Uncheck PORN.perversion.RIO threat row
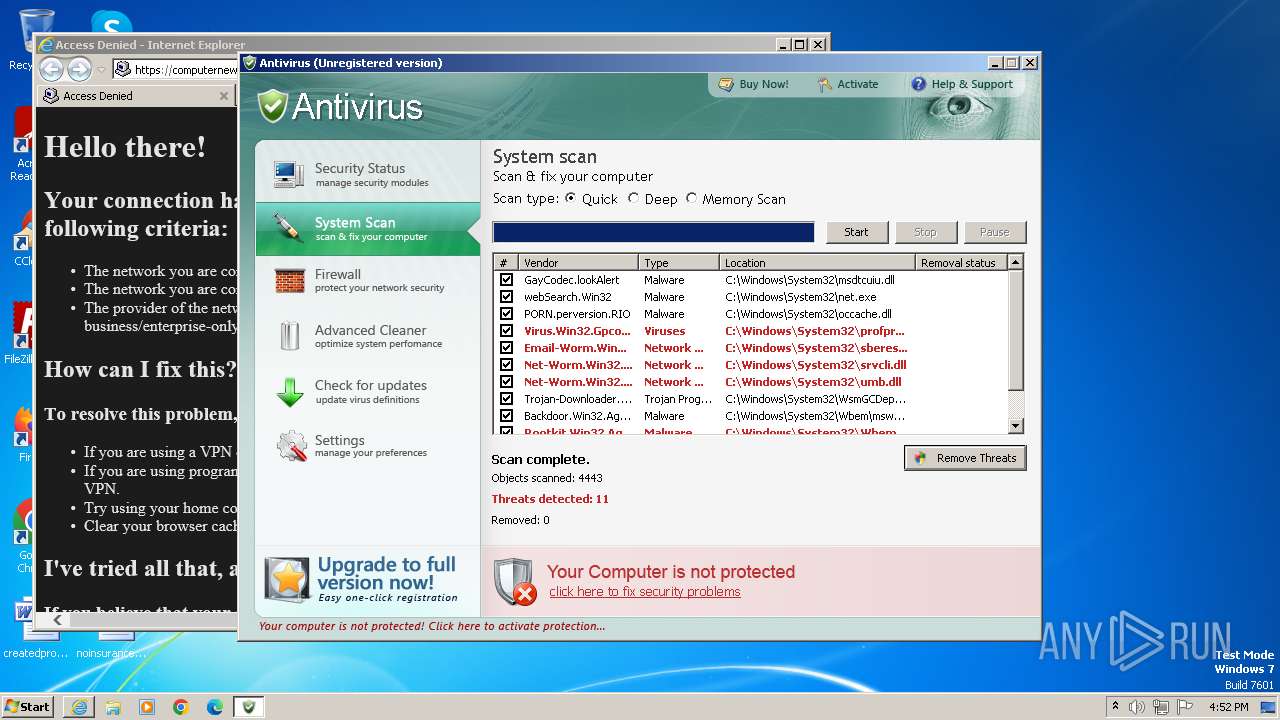Viewport: 1280px width, 720px height. (506, 314)
